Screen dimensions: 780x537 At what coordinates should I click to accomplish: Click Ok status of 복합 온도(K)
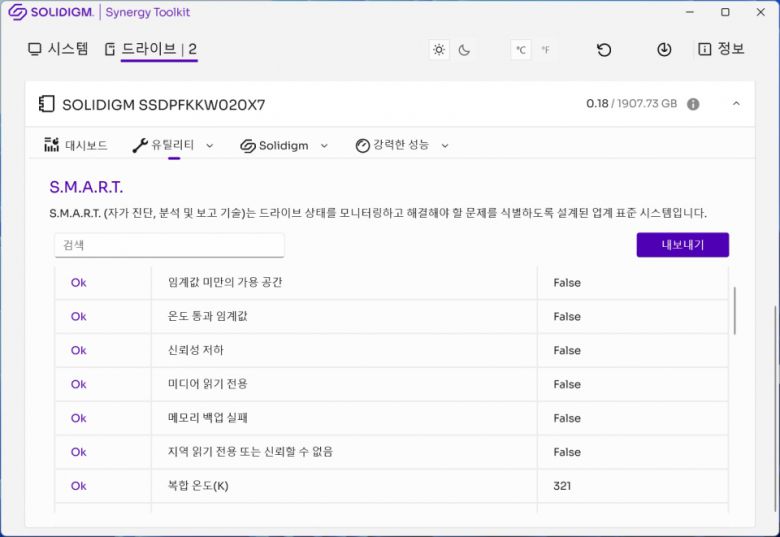pyautogui.click(x=79, y=486)
